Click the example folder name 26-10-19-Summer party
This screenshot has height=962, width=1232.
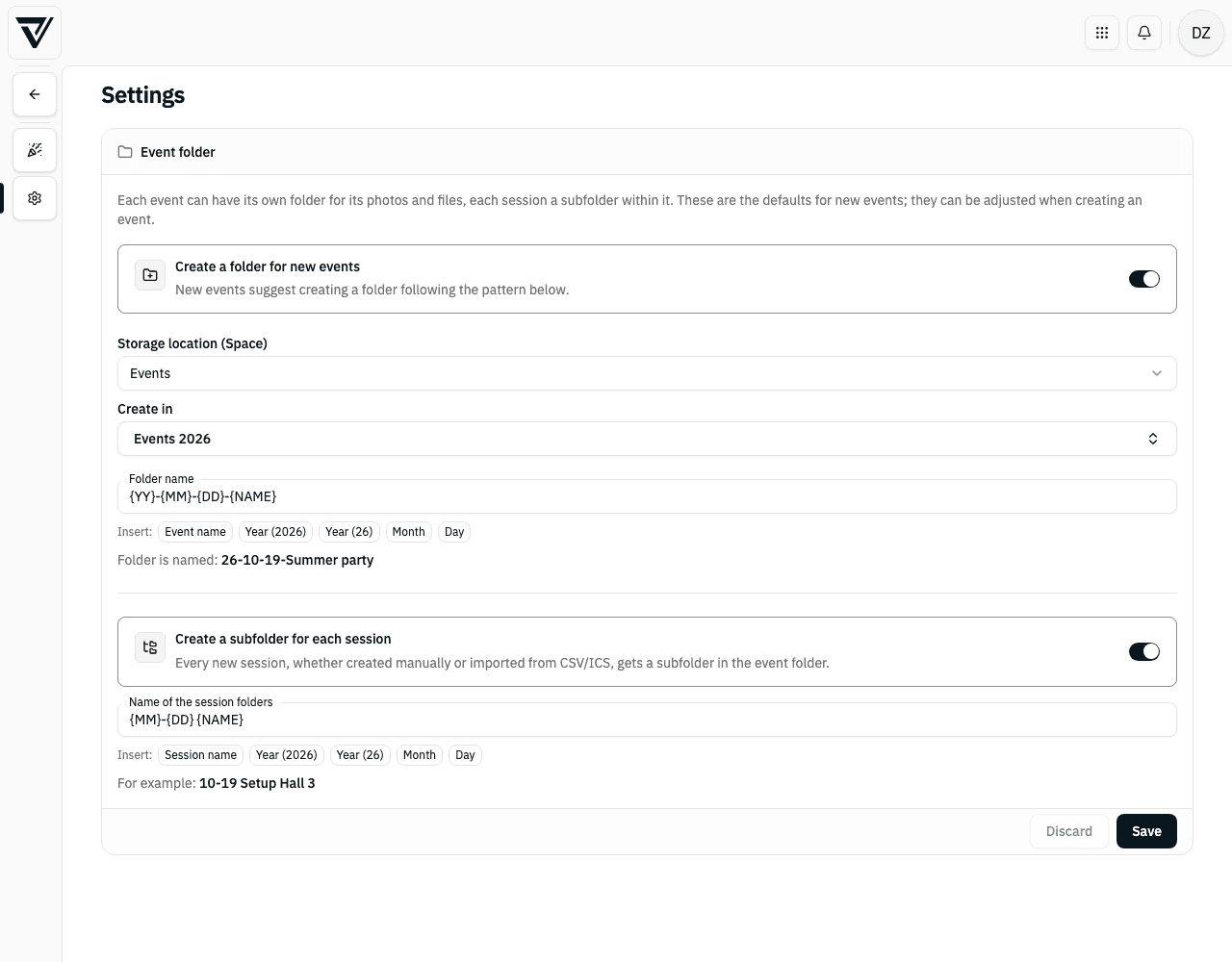(x=297, y=560)
